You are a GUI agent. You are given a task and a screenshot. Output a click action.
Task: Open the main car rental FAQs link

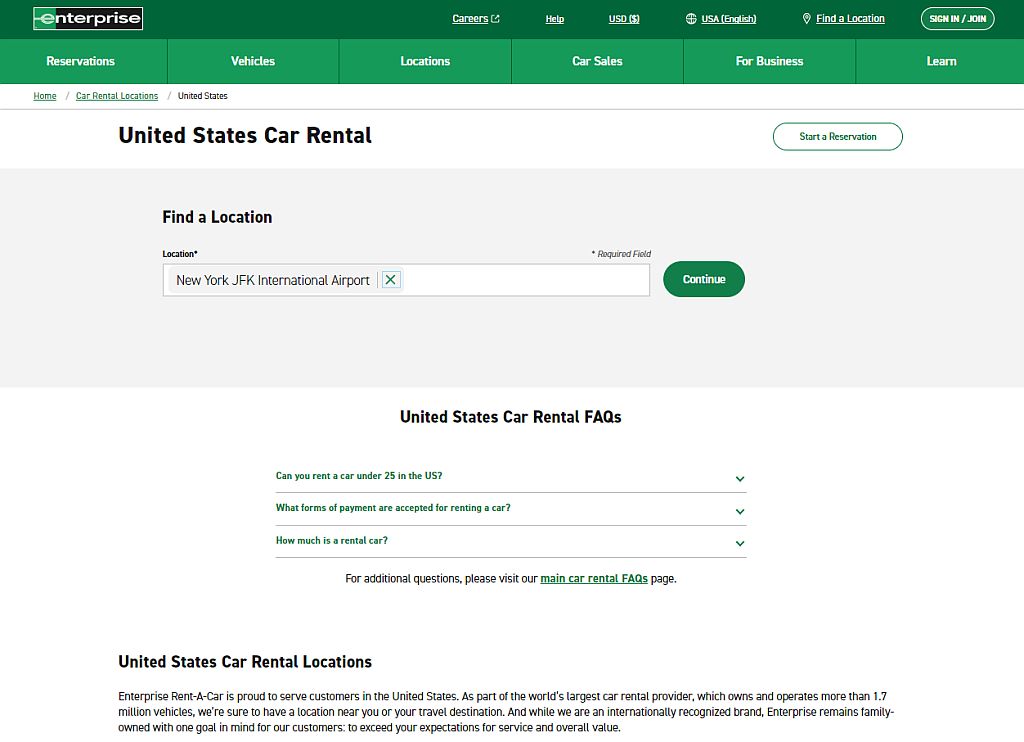593,578
